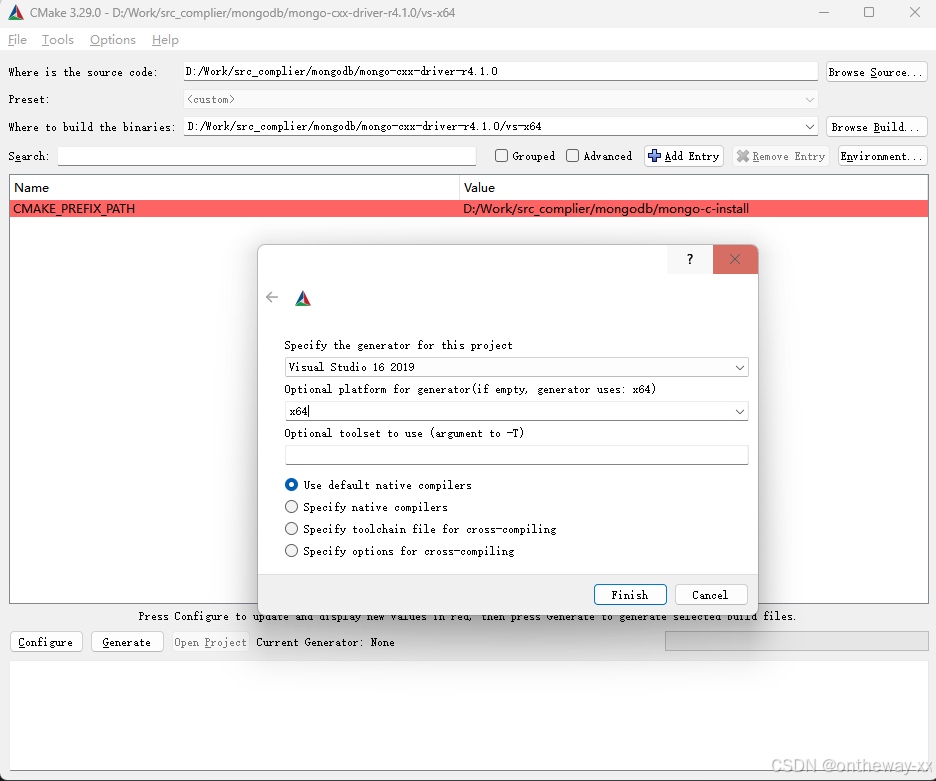Click the Name column header
Screen dimensions: 936x781
coord(235,187)
